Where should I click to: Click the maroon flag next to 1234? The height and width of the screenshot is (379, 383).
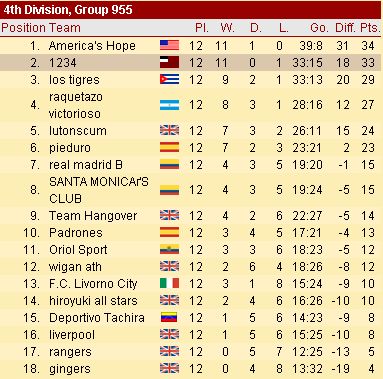(x=169, y=62)
